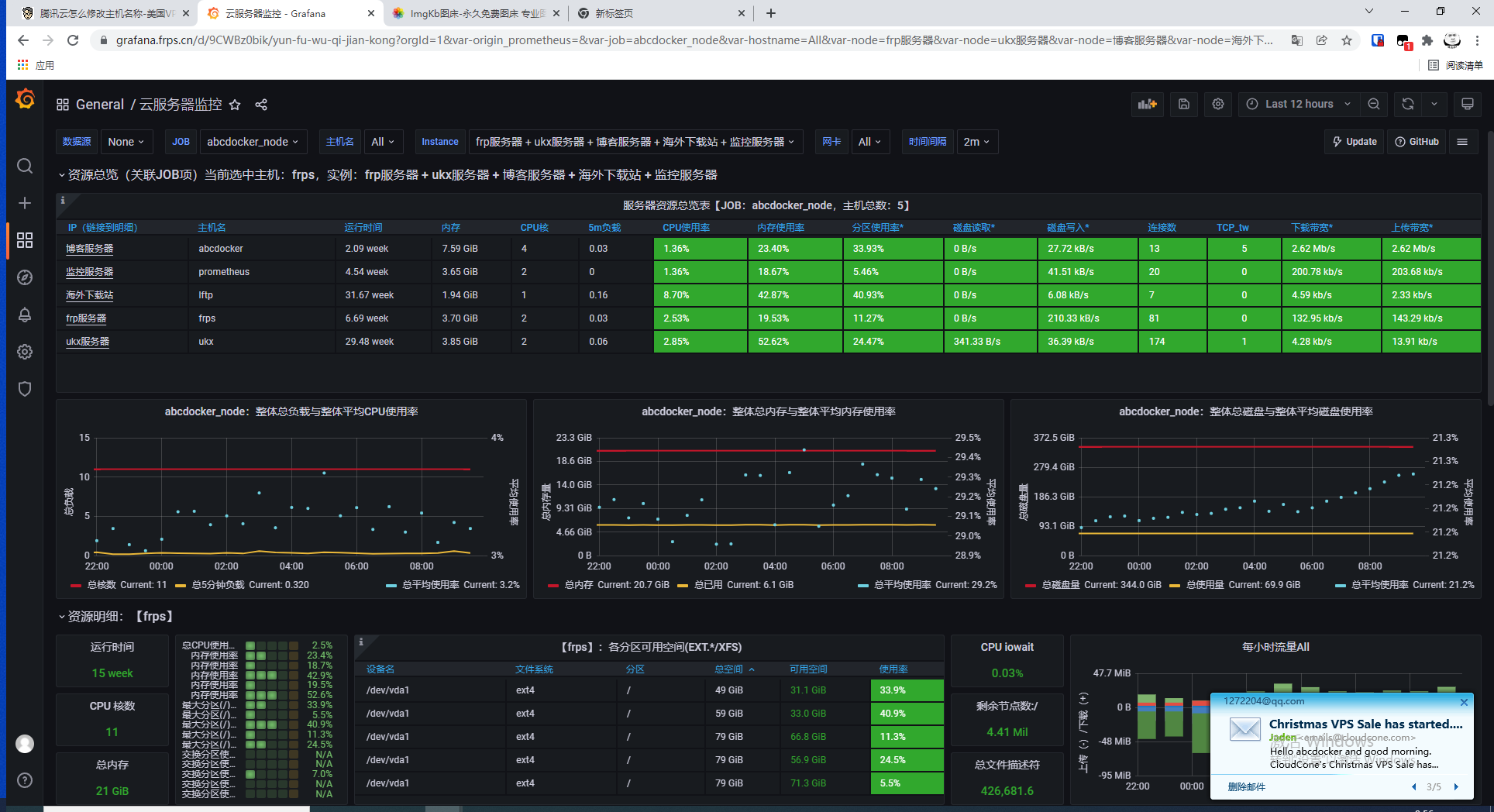The image size is (1494, 812).
Task: Reload the browser page
Action: coord(73,40)
